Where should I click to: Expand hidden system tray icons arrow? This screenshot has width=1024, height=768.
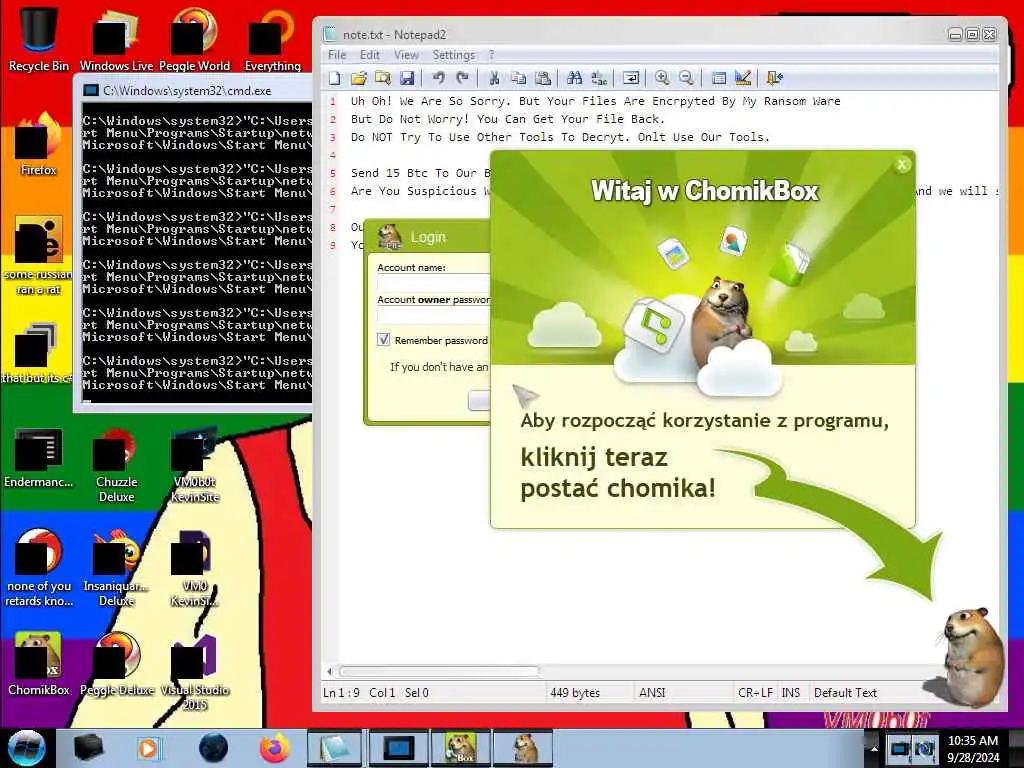(874, 748)
